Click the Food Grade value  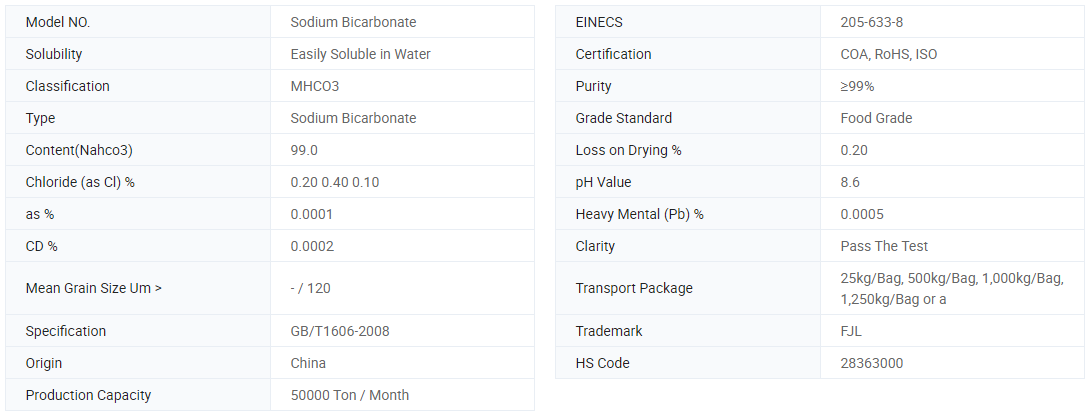coord(876,118)
